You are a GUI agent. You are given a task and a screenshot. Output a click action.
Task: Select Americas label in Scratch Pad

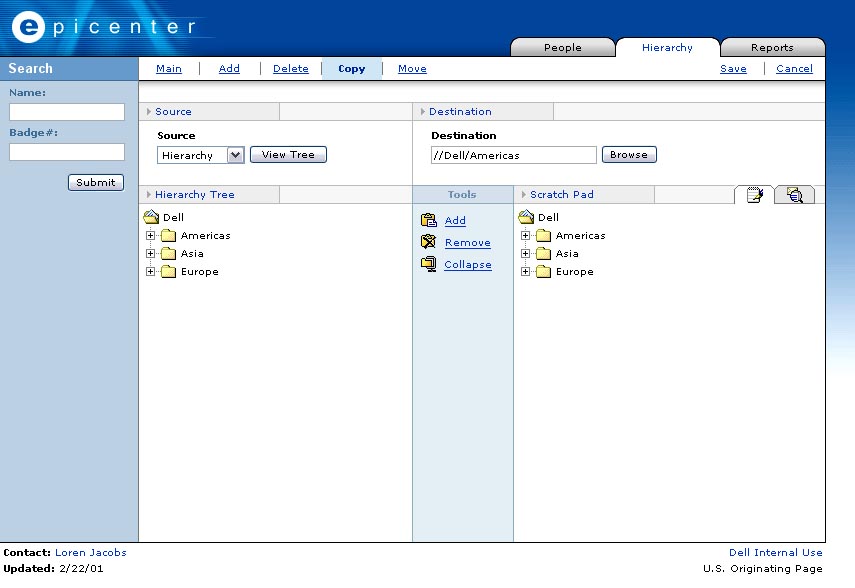coord(581,236)
